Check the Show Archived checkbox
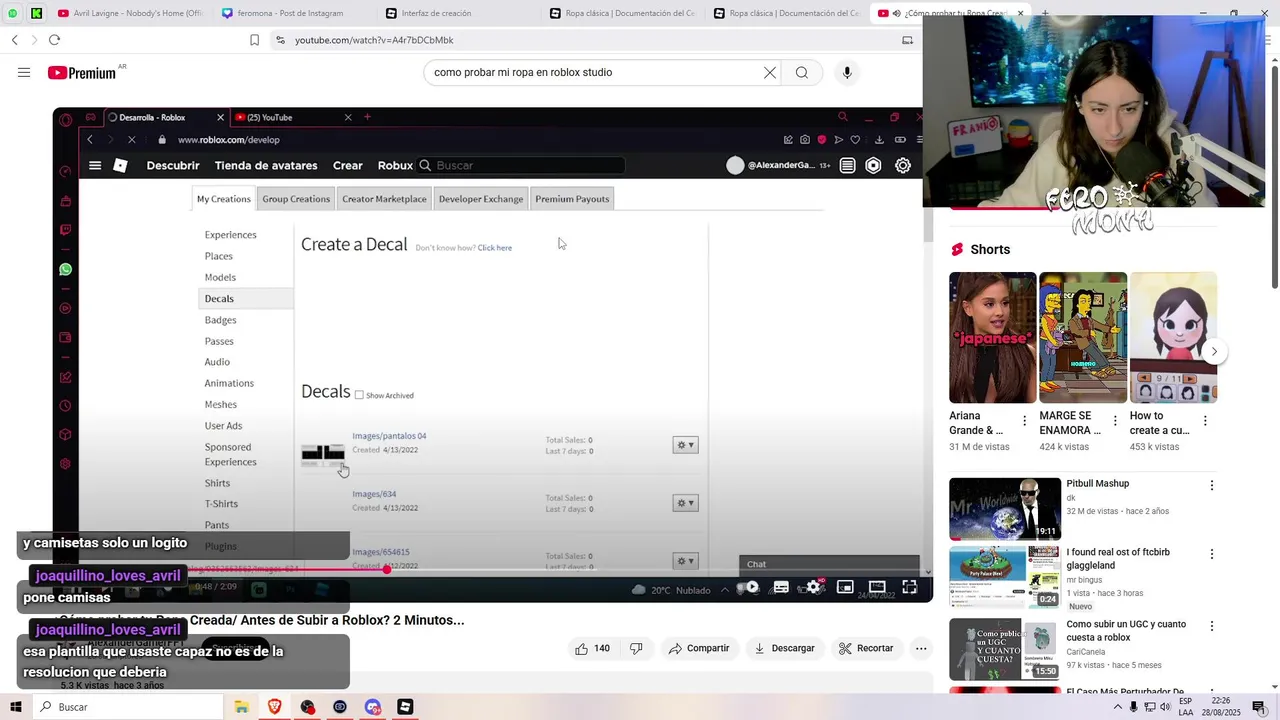This screenshot has width=1280, height=720. click(359, 395)
